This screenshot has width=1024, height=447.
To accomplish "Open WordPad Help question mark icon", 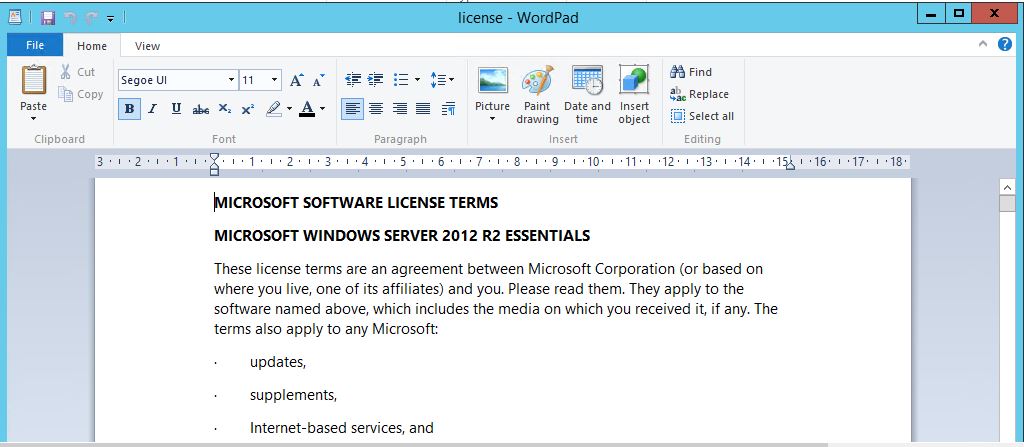I will tap(1005, 44).
